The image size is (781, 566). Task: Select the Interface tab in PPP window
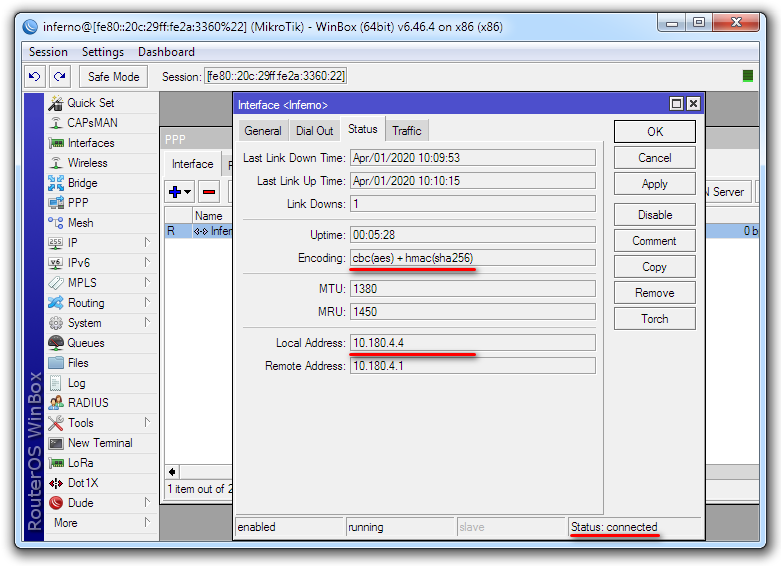tap(192, 164)
